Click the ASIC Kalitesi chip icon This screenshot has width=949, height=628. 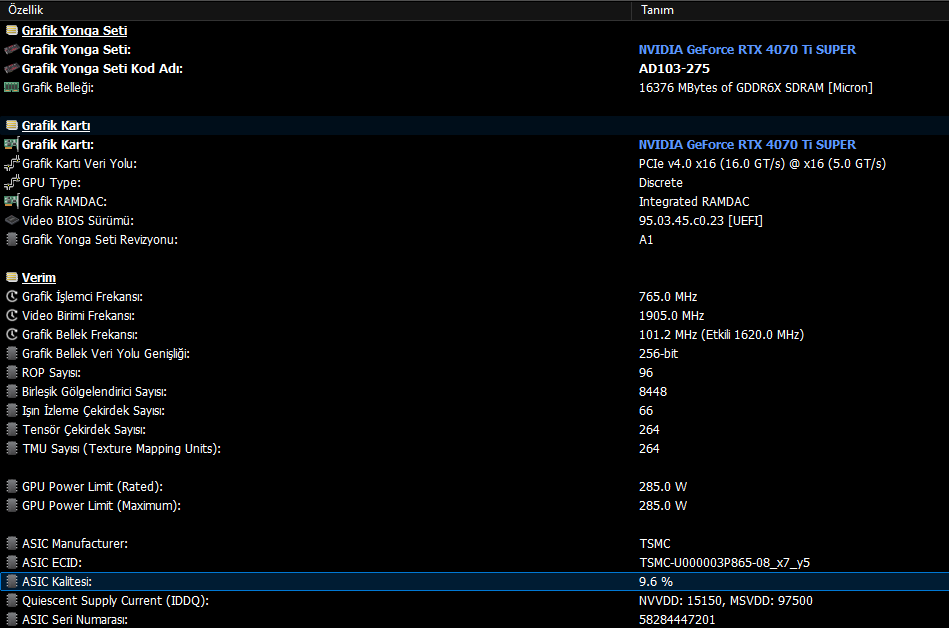point(11,581)
